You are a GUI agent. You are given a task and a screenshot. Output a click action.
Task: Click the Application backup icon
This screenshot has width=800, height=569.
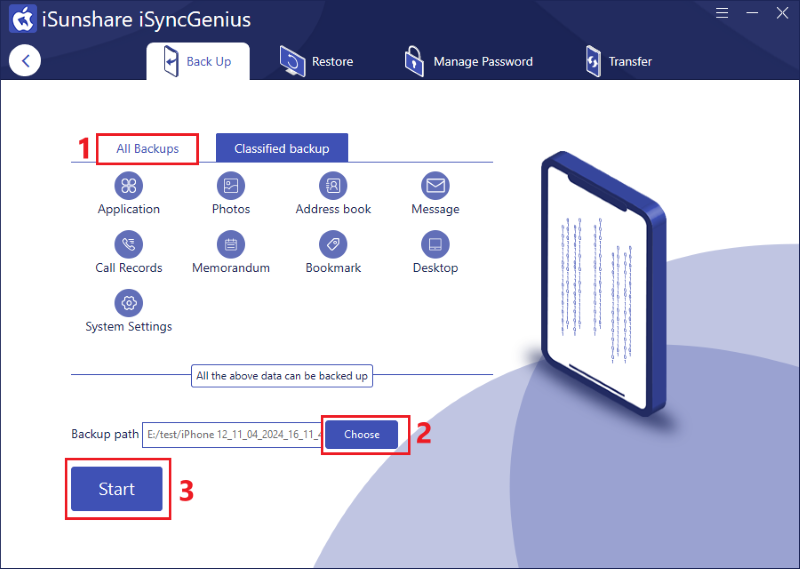[129, 185]
